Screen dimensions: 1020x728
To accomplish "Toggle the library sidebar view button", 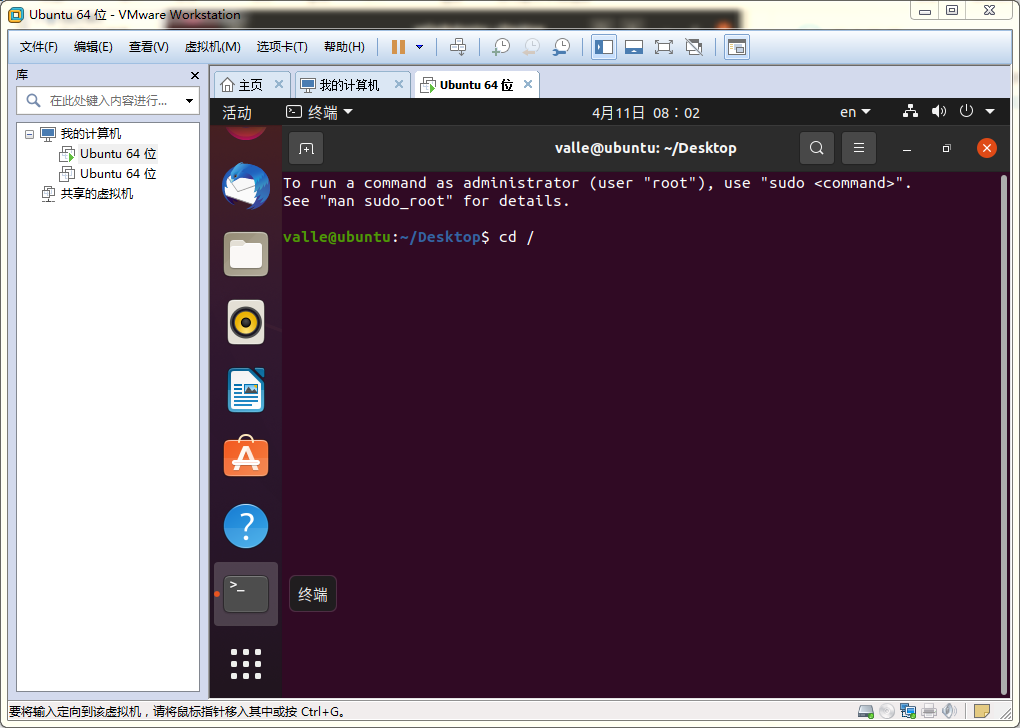I will (x=604, y=47).
